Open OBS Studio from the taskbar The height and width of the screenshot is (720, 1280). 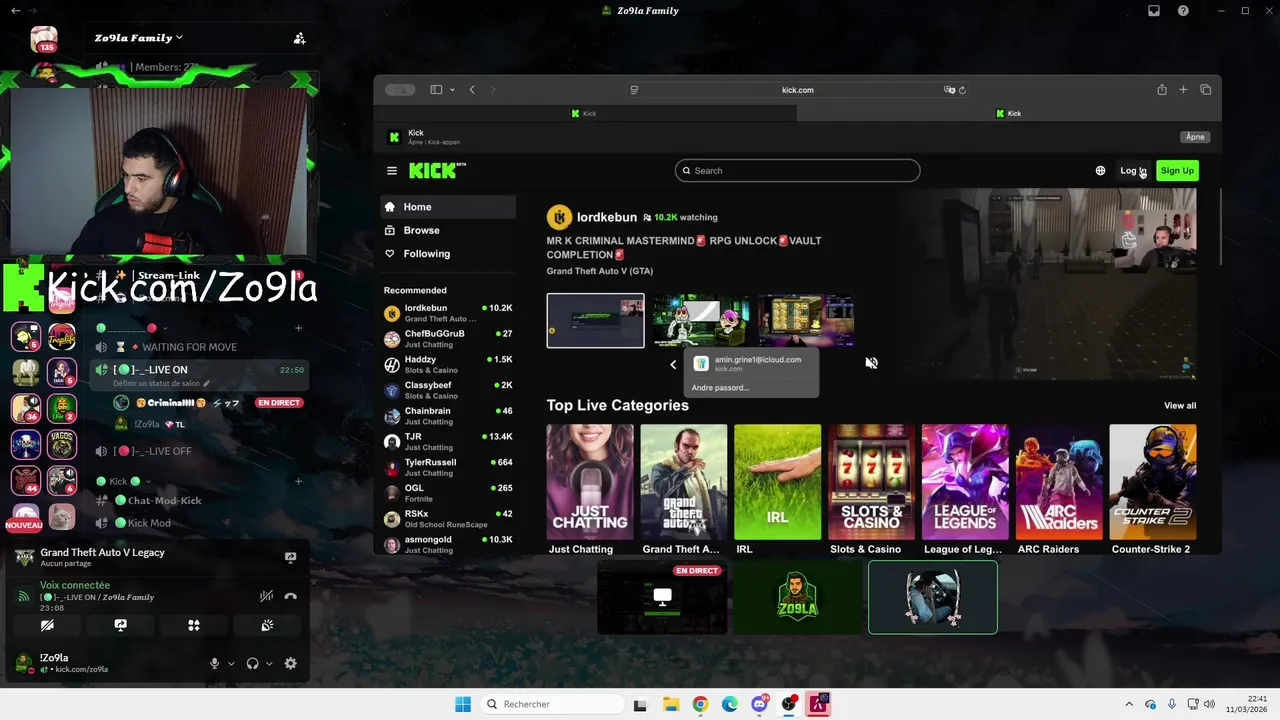click(789, 704)
